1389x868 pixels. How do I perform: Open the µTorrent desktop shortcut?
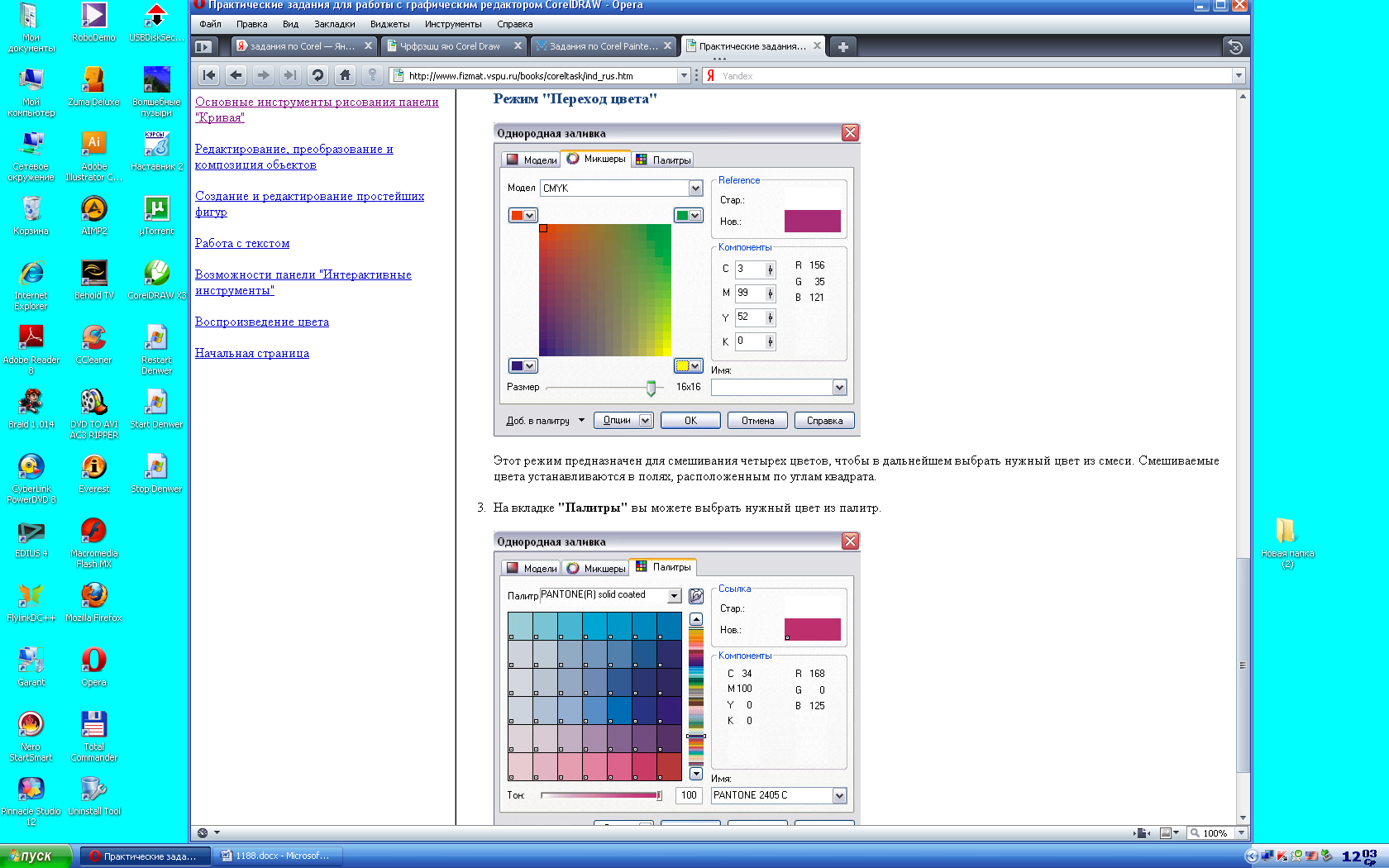click(x=156, y=215)
